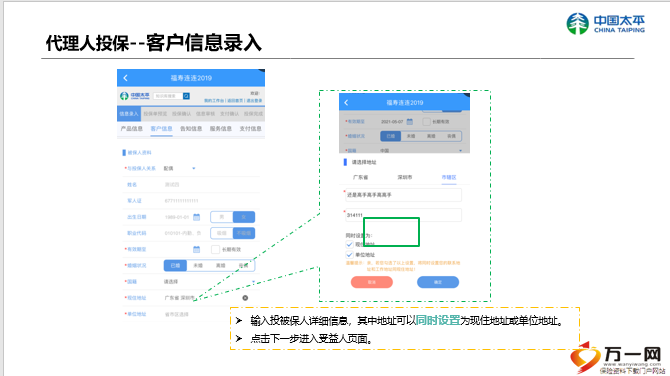Image resolution: width=670 pixels, height=376 pixels.
Task: Open 客户信息 sub-tab
Action: pos(161,129)
